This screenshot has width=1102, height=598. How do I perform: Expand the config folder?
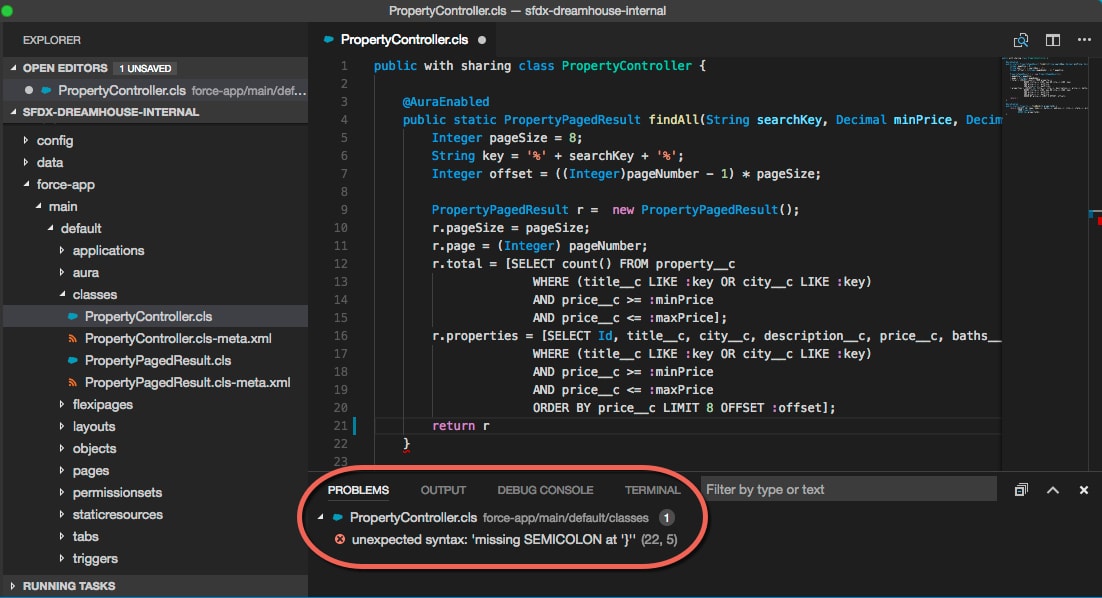click(x=26, y=141)
